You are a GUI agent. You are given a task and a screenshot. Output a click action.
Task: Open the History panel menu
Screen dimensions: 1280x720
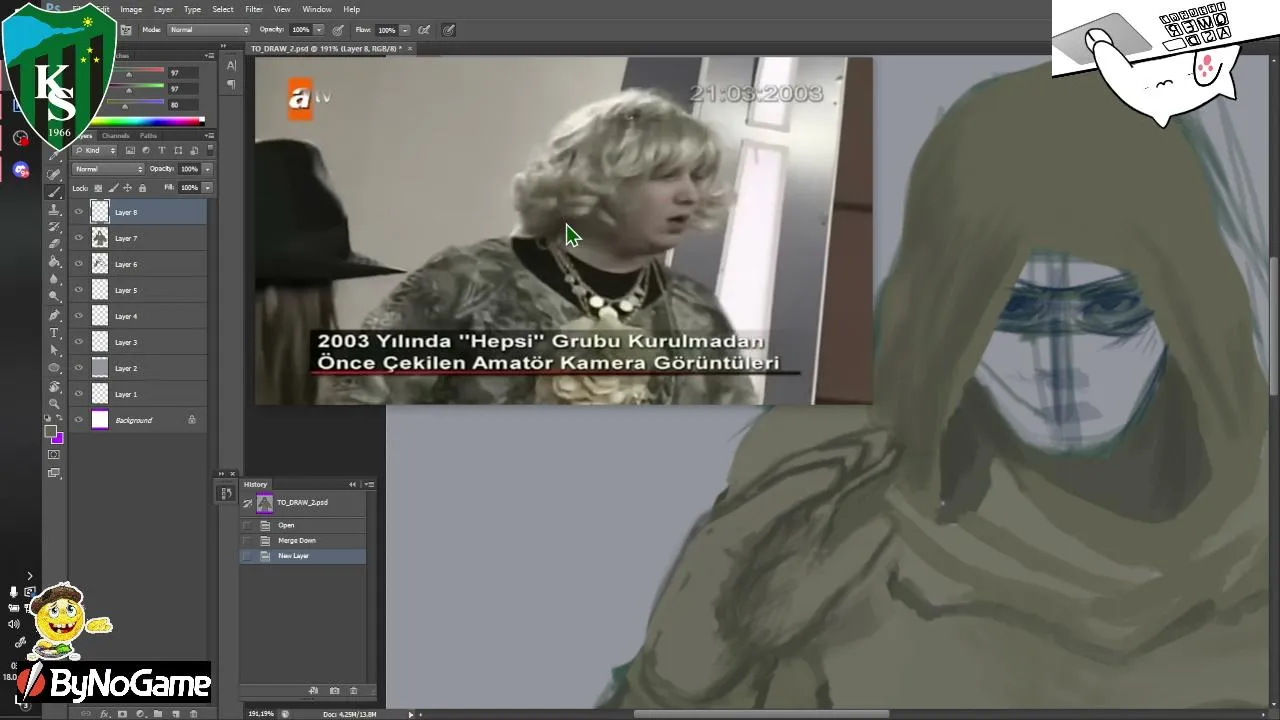(369, 484)
